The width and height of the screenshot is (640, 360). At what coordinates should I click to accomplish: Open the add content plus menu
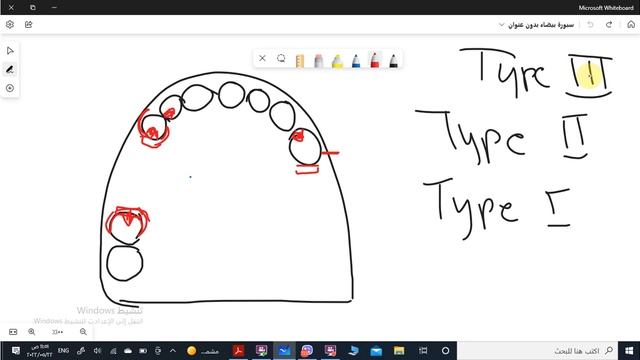pyautogui.click(x=10, y=88)
